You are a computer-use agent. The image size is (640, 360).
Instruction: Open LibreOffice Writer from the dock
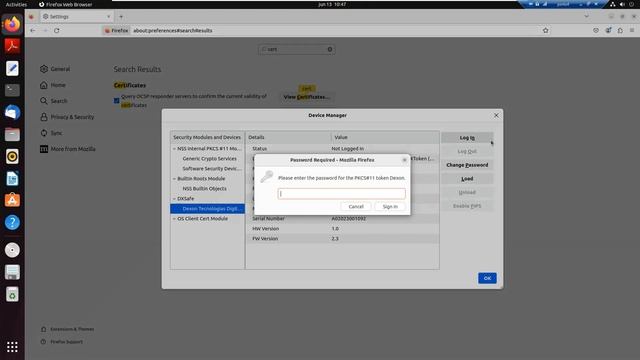[12, 178]
